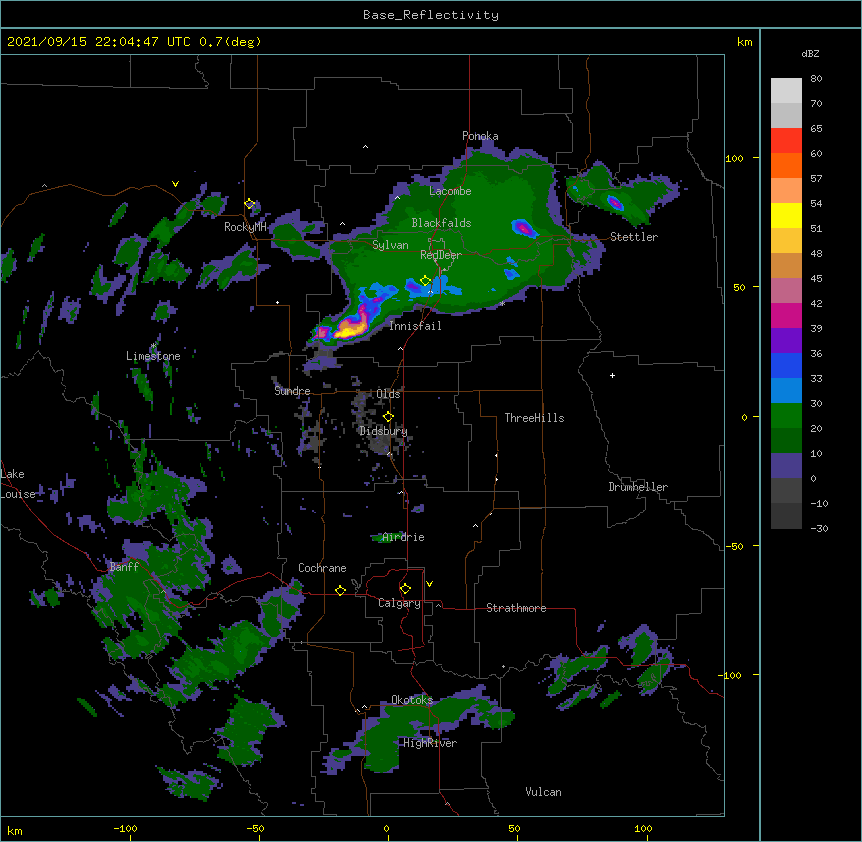
Task: Click the Airdrie label
Action: coord(403,537)
